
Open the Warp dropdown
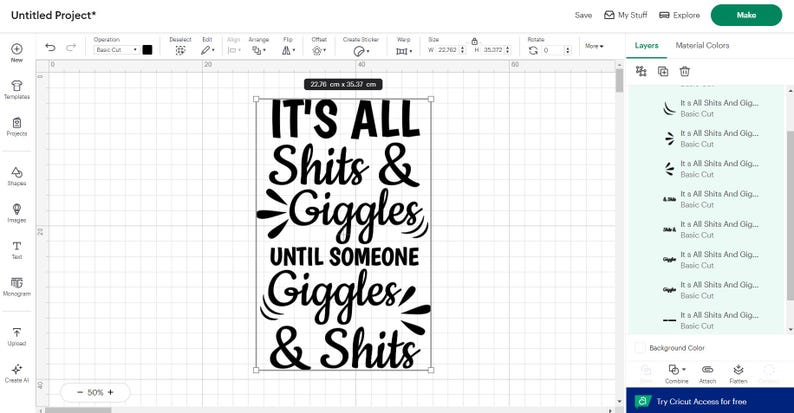(x=404, y=50)
